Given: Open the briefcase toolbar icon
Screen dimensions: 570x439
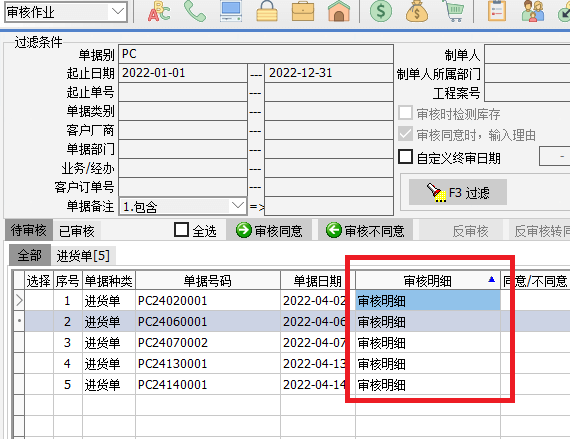Looking at the screenshot, I should coord(303,11).
